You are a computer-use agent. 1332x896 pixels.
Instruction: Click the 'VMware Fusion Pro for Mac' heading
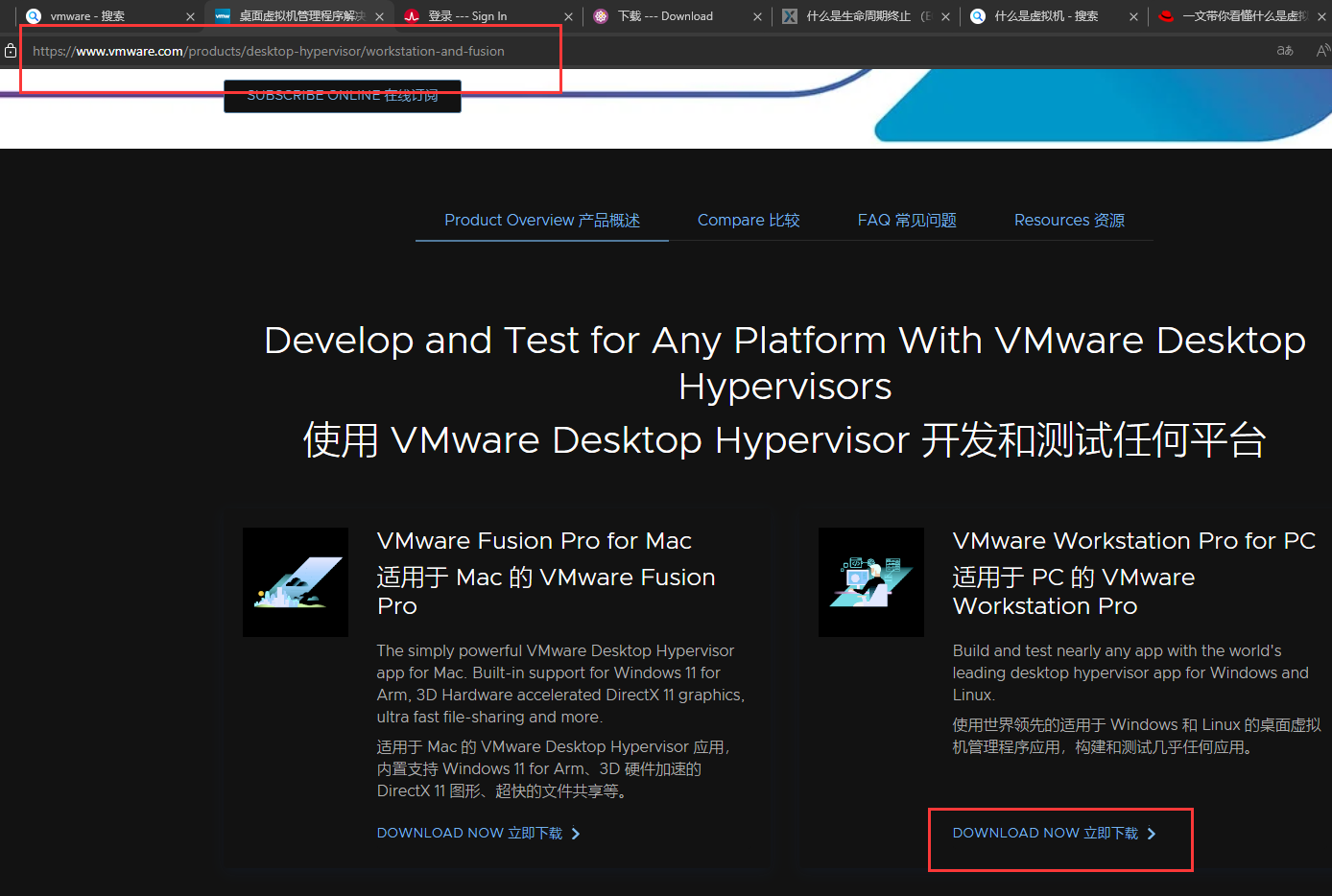535,541
